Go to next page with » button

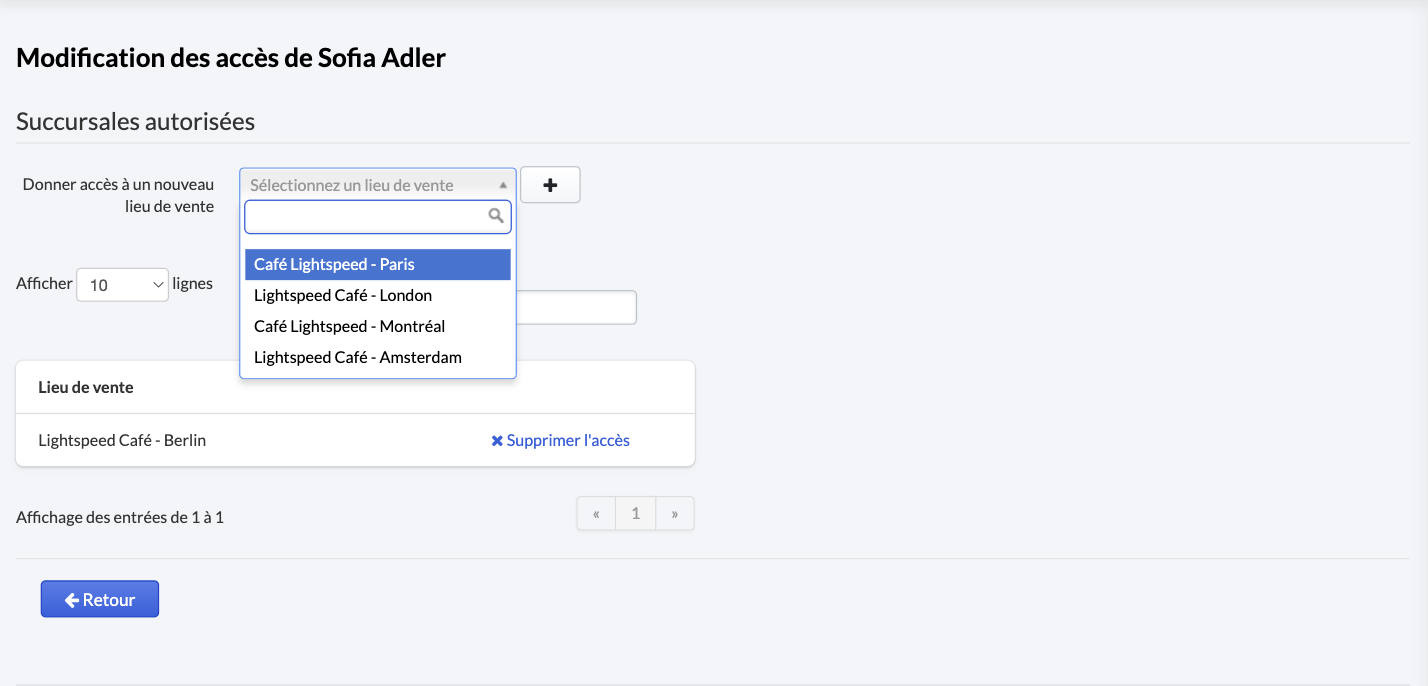(675, 514)
